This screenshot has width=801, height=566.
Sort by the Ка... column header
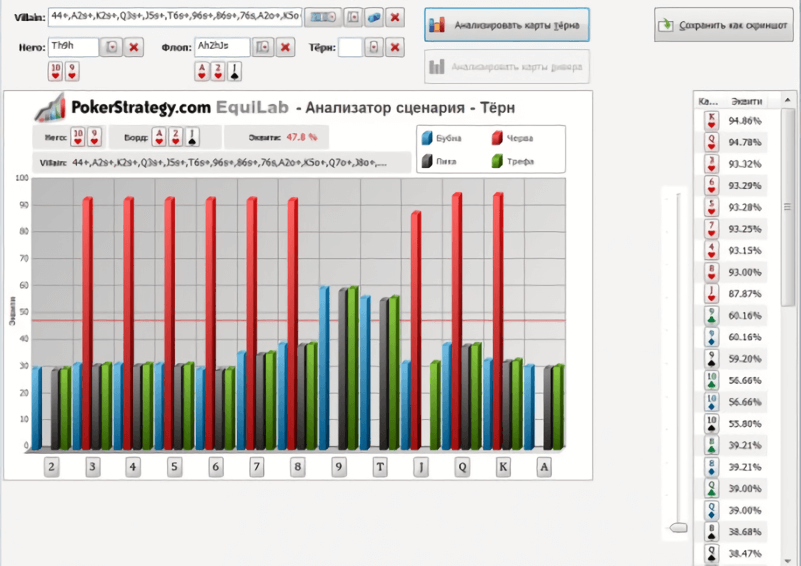[x=708, y=101]
